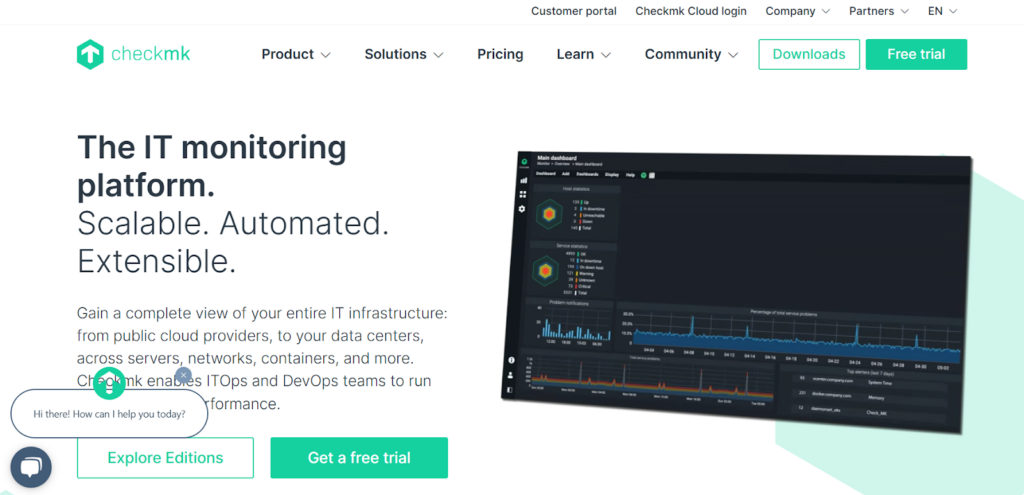Expand the Solutions menu
Viewport: 1024px width, 495px height.
404,54
